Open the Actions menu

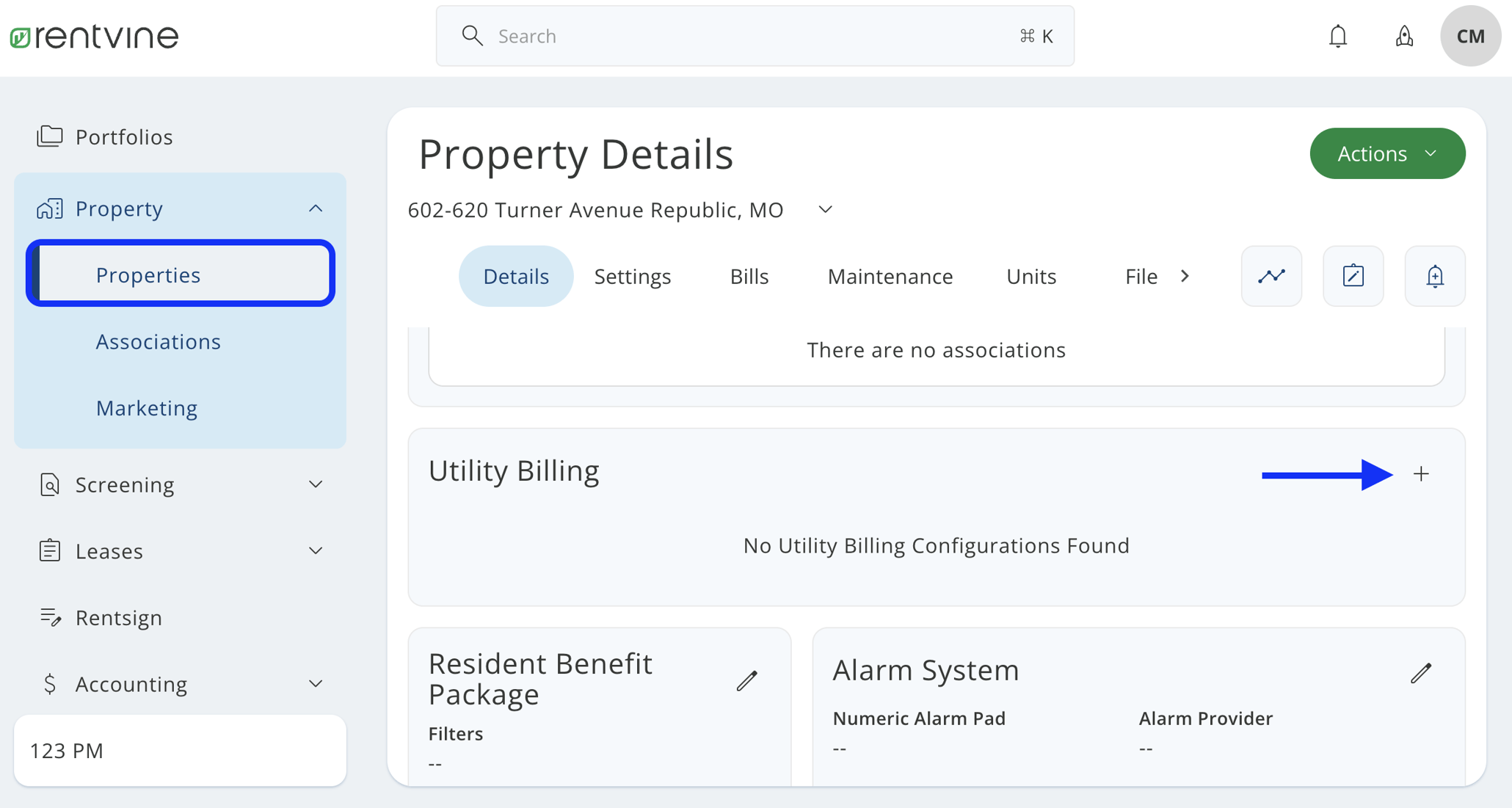[x=1386, y=153]
